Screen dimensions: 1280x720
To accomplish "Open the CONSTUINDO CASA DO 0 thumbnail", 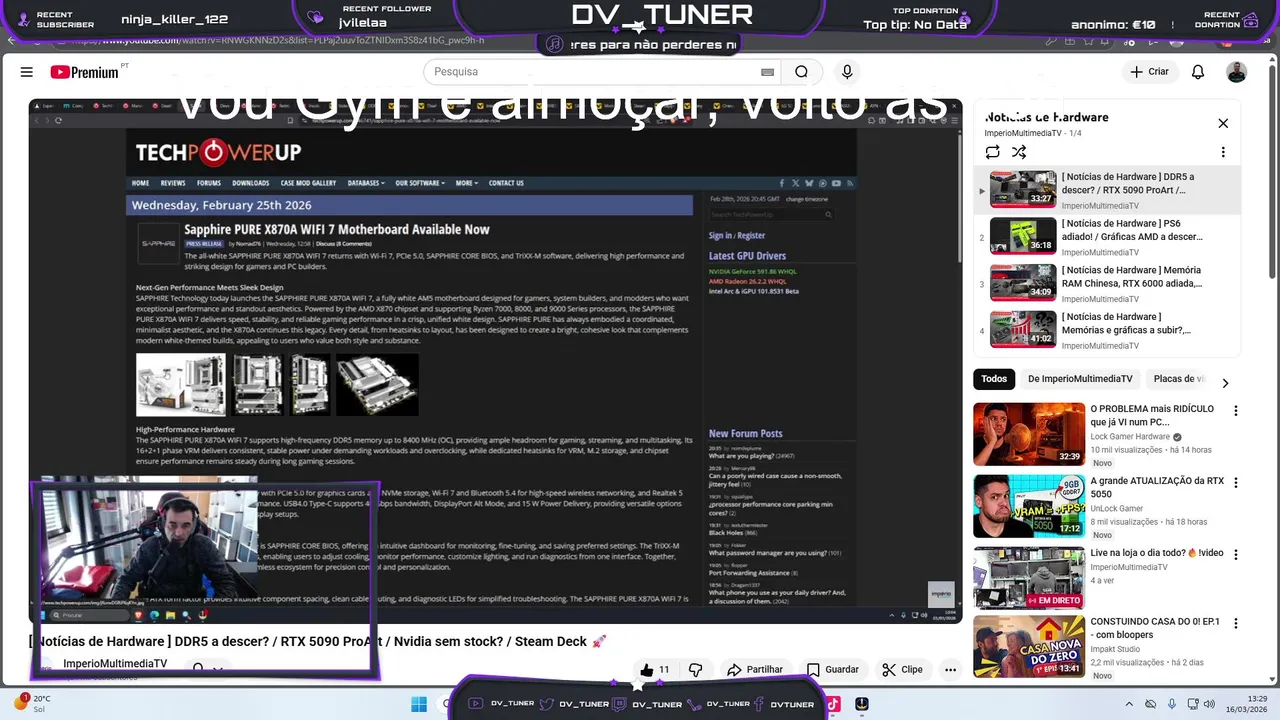I will coord(1029,647).
